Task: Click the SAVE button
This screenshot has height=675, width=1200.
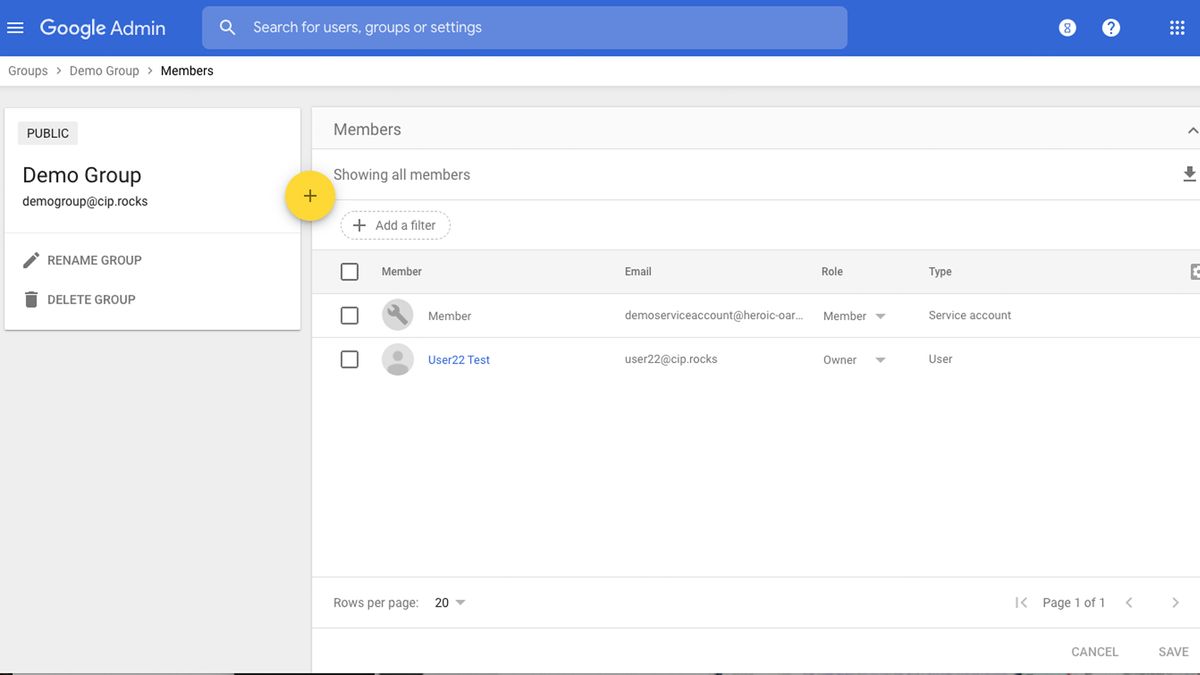Action: tap(1172, 651)
